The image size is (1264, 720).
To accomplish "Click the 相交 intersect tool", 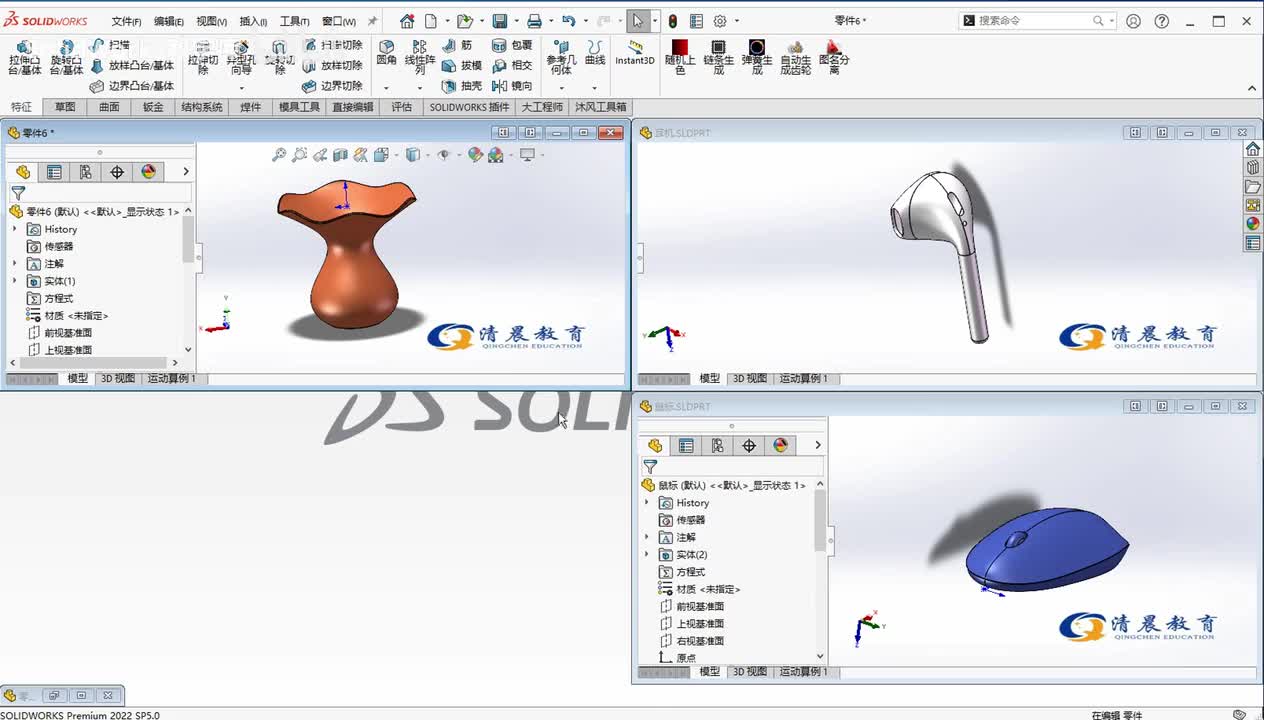I will point(512,66).
